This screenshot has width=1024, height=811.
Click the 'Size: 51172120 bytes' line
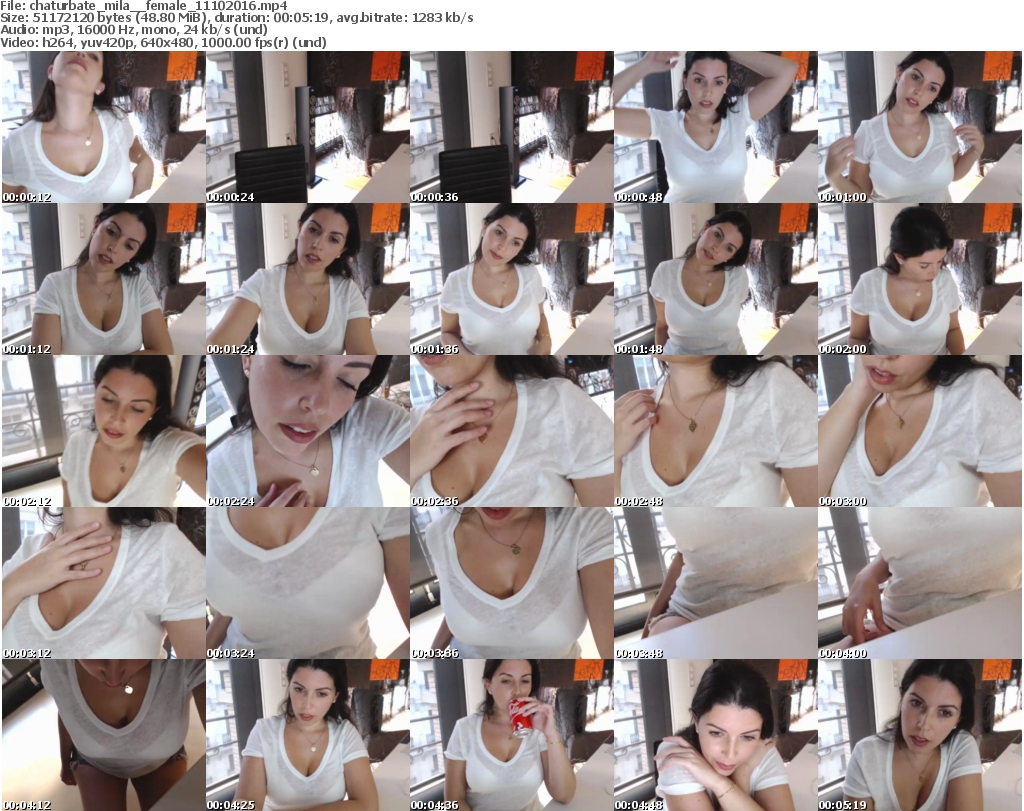tap(237, 18)
